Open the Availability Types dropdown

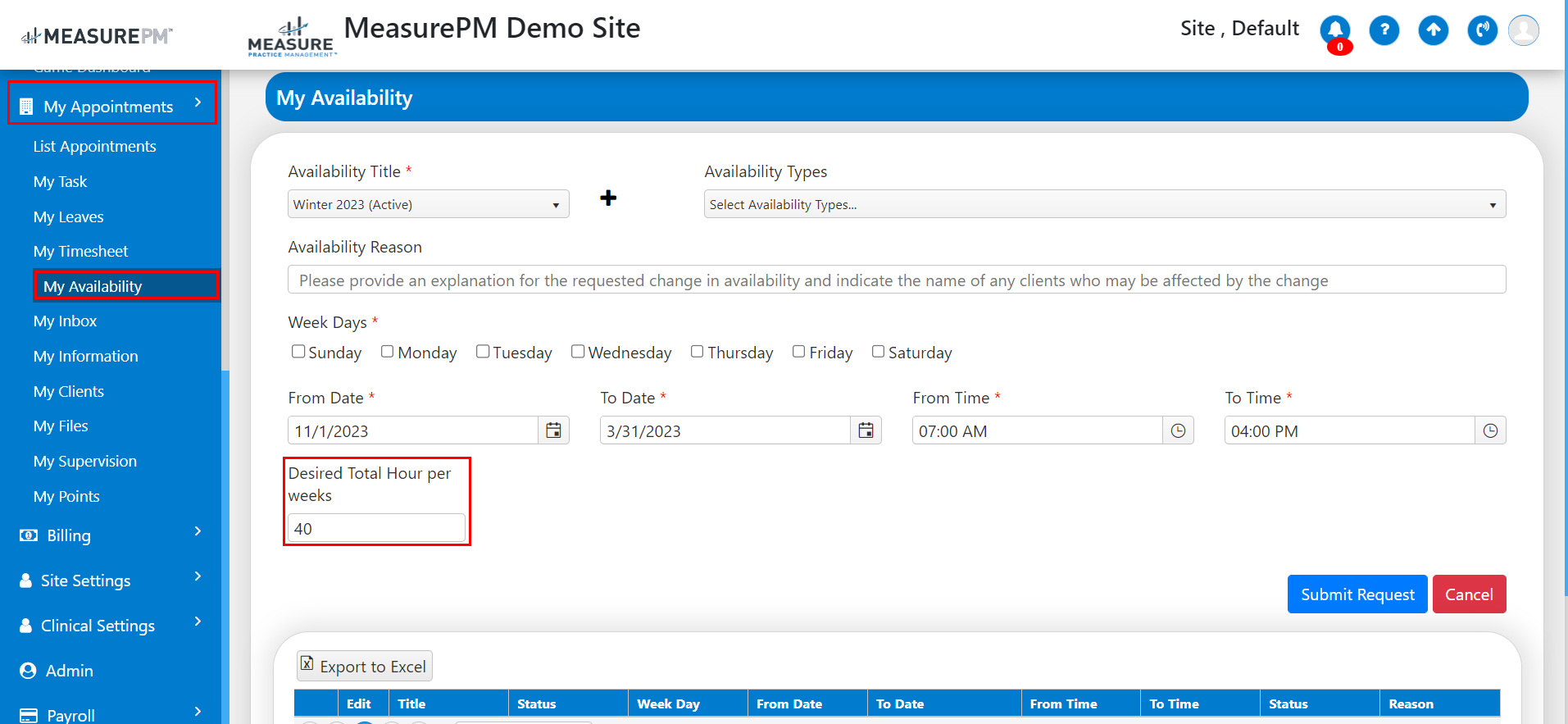pos(1105,204)
